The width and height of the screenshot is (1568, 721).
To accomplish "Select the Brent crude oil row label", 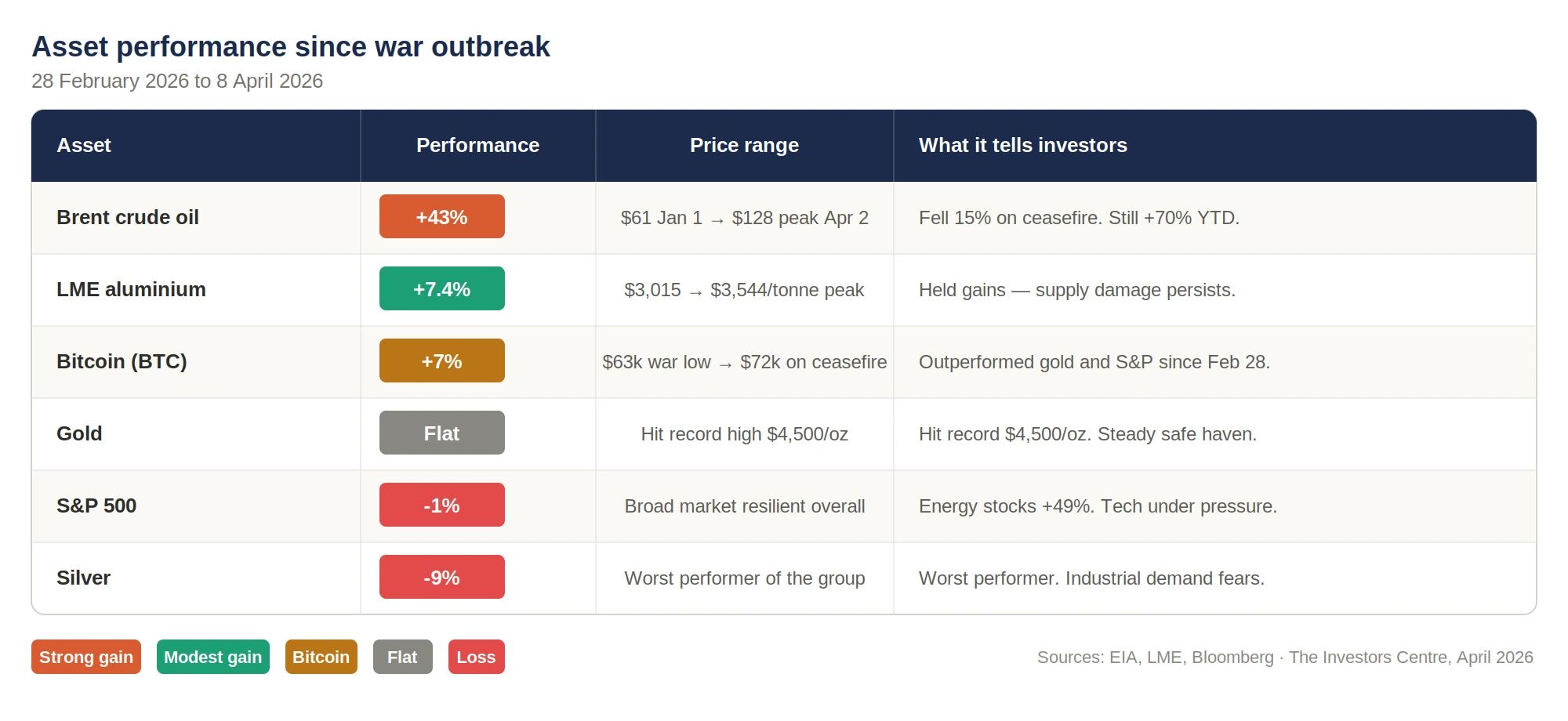I will 128,217.
